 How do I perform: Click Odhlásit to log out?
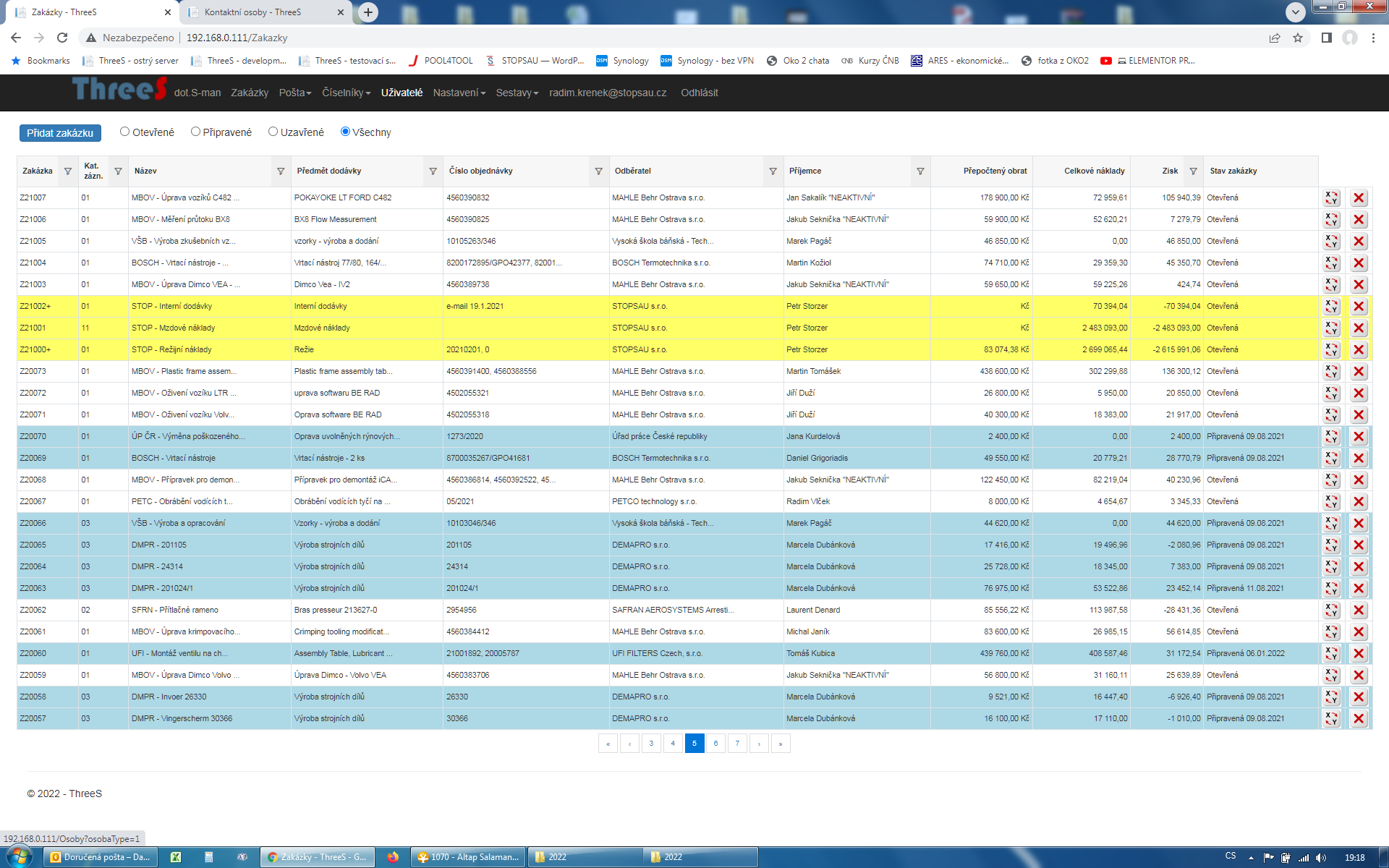[699, 93]
